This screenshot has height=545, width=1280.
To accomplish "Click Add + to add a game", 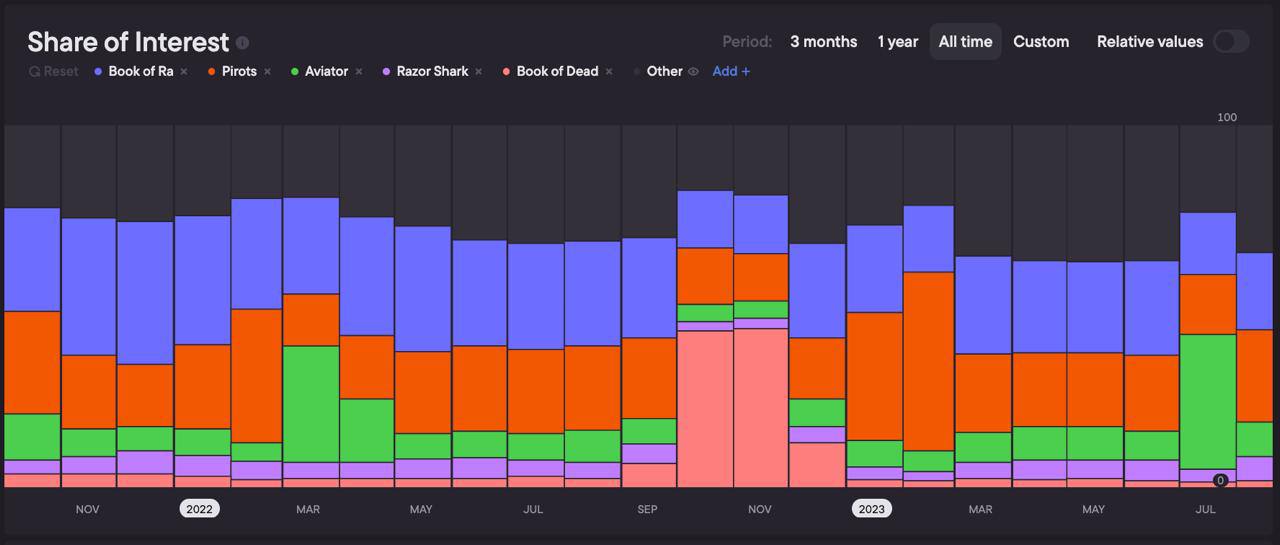I will 731,72.
